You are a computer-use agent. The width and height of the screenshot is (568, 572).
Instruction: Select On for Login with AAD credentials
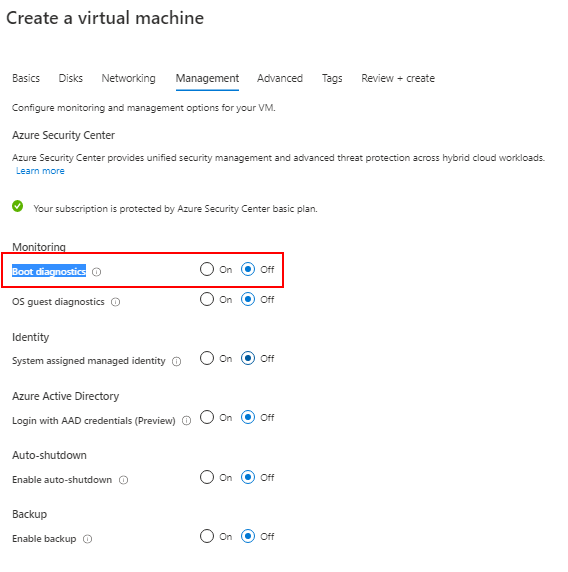tap(207, 417)
